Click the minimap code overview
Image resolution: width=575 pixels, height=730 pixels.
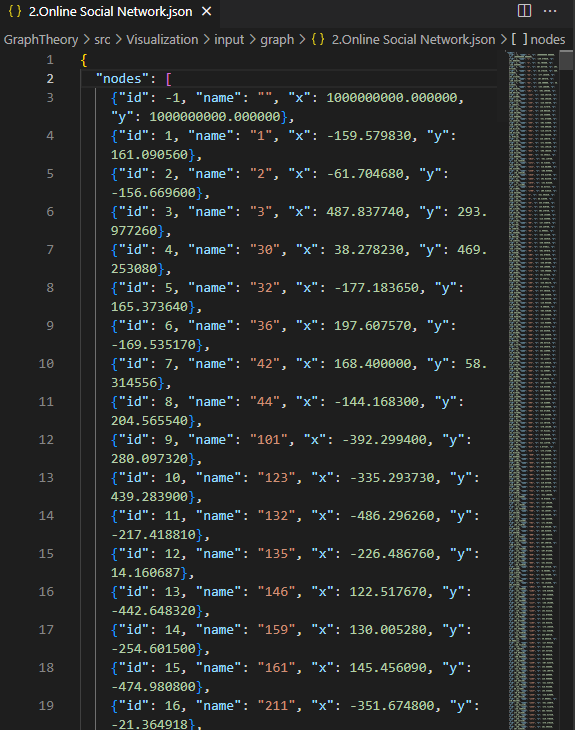pos(533,390)
